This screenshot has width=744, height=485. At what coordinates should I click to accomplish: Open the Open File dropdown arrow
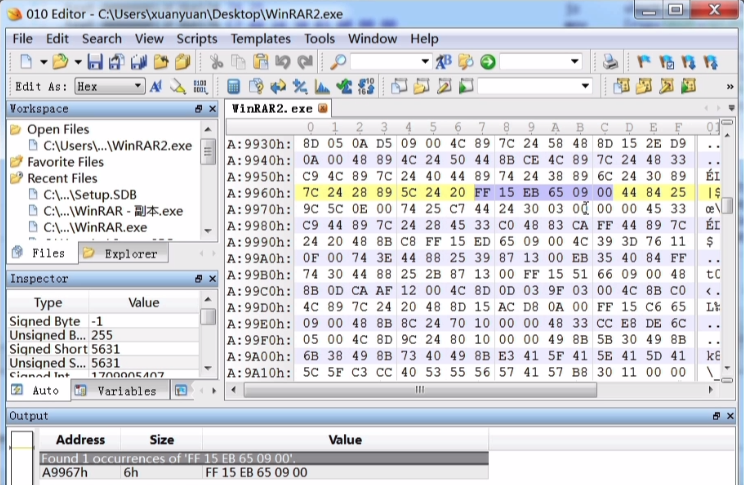(x=78, y=62)
